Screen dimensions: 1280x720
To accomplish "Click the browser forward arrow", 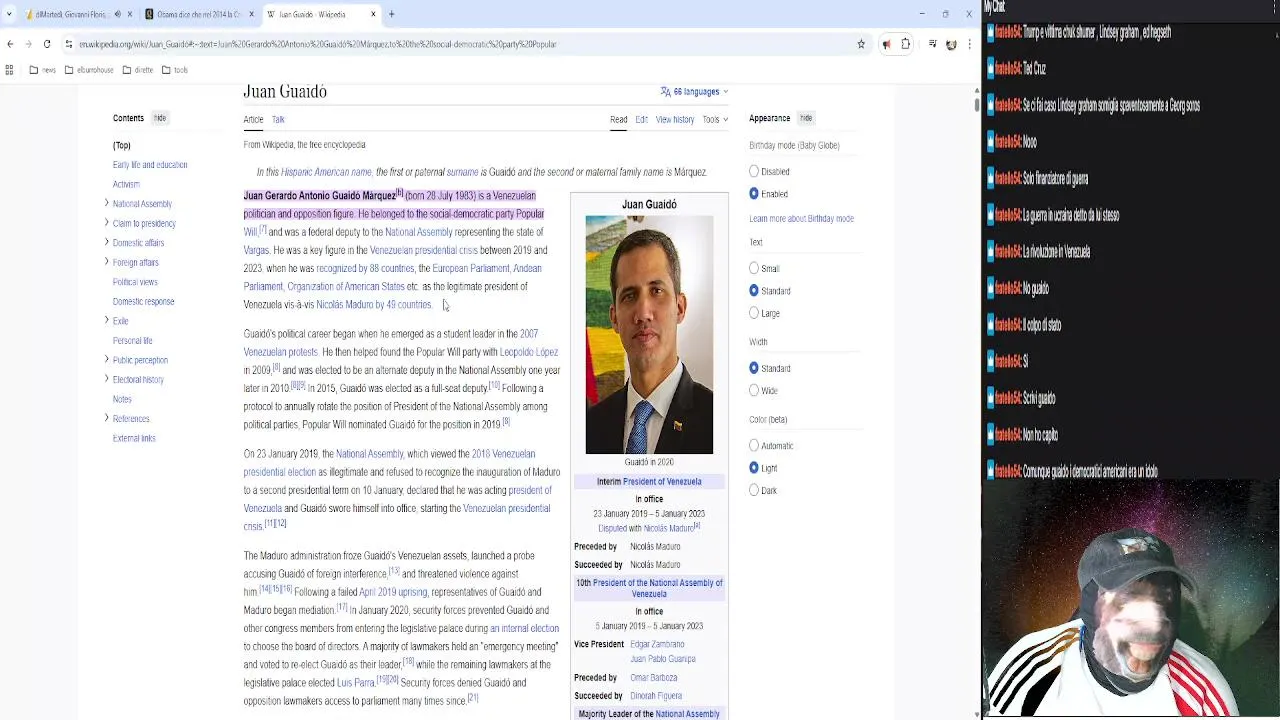I will [x=28, y=44].
